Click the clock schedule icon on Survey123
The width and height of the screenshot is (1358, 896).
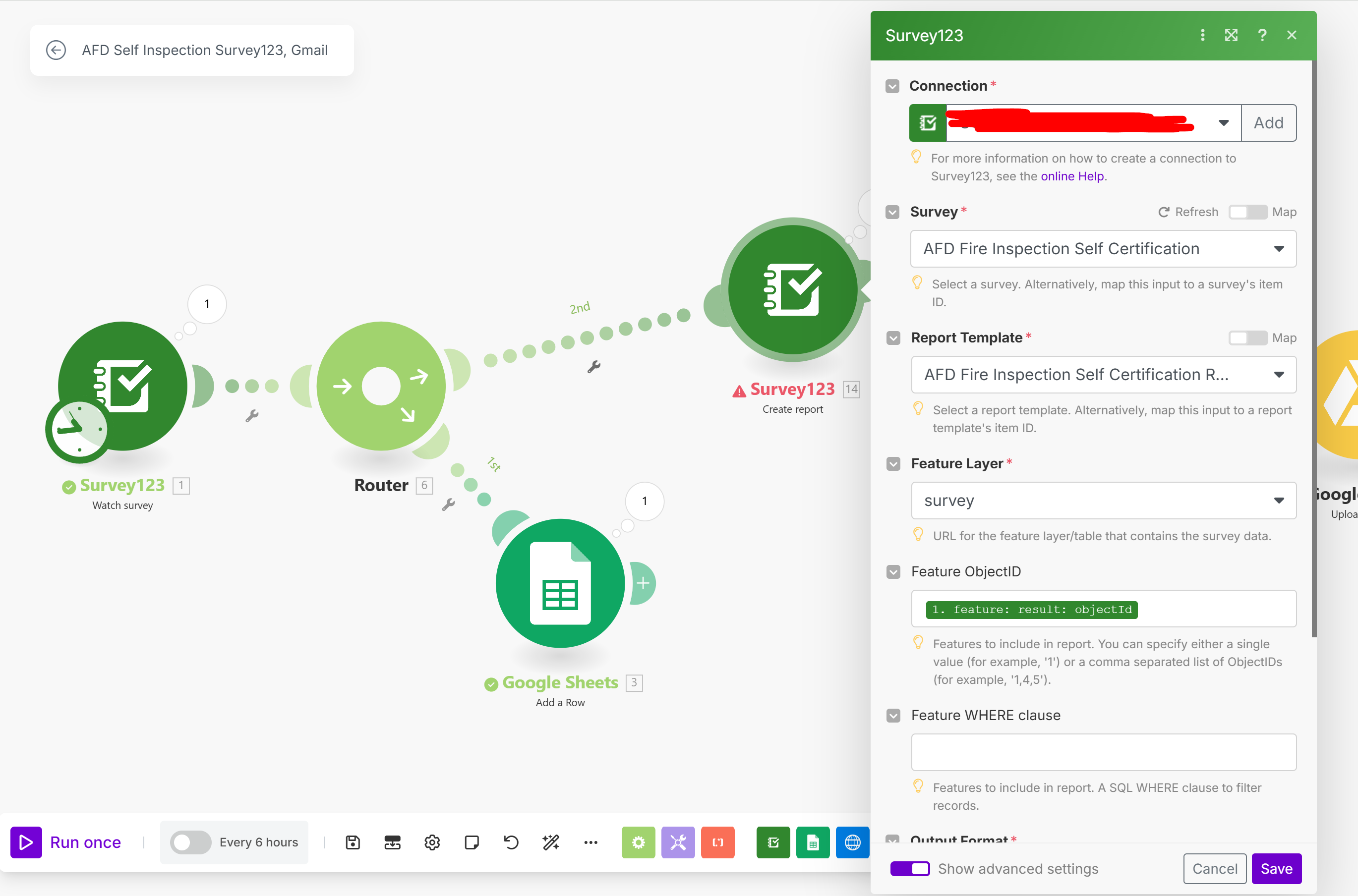tap(78, 430)
